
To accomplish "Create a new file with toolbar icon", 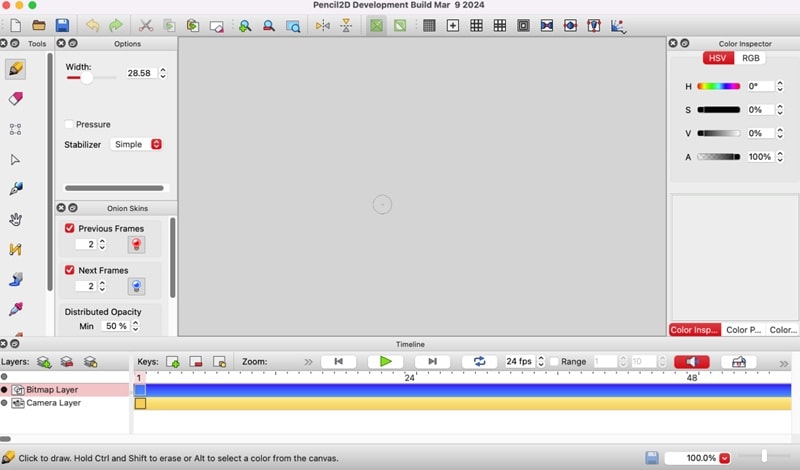I will [15, 26].
